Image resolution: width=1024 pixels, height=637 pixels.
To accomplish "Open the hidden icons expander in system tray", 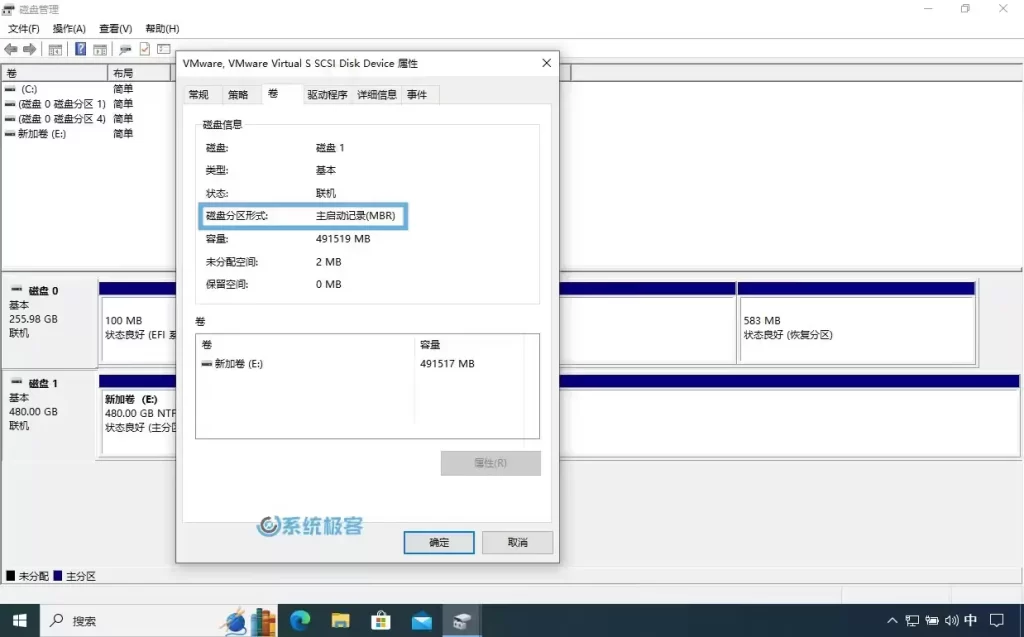I will 892,620.
